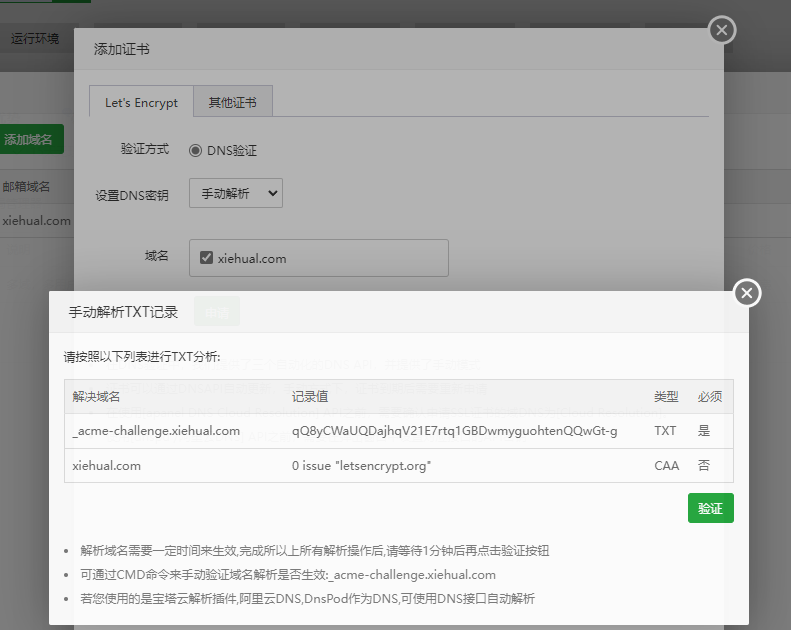Close the 添加证书 dialog
Viewport: 791px width, 630px height.
722,30
